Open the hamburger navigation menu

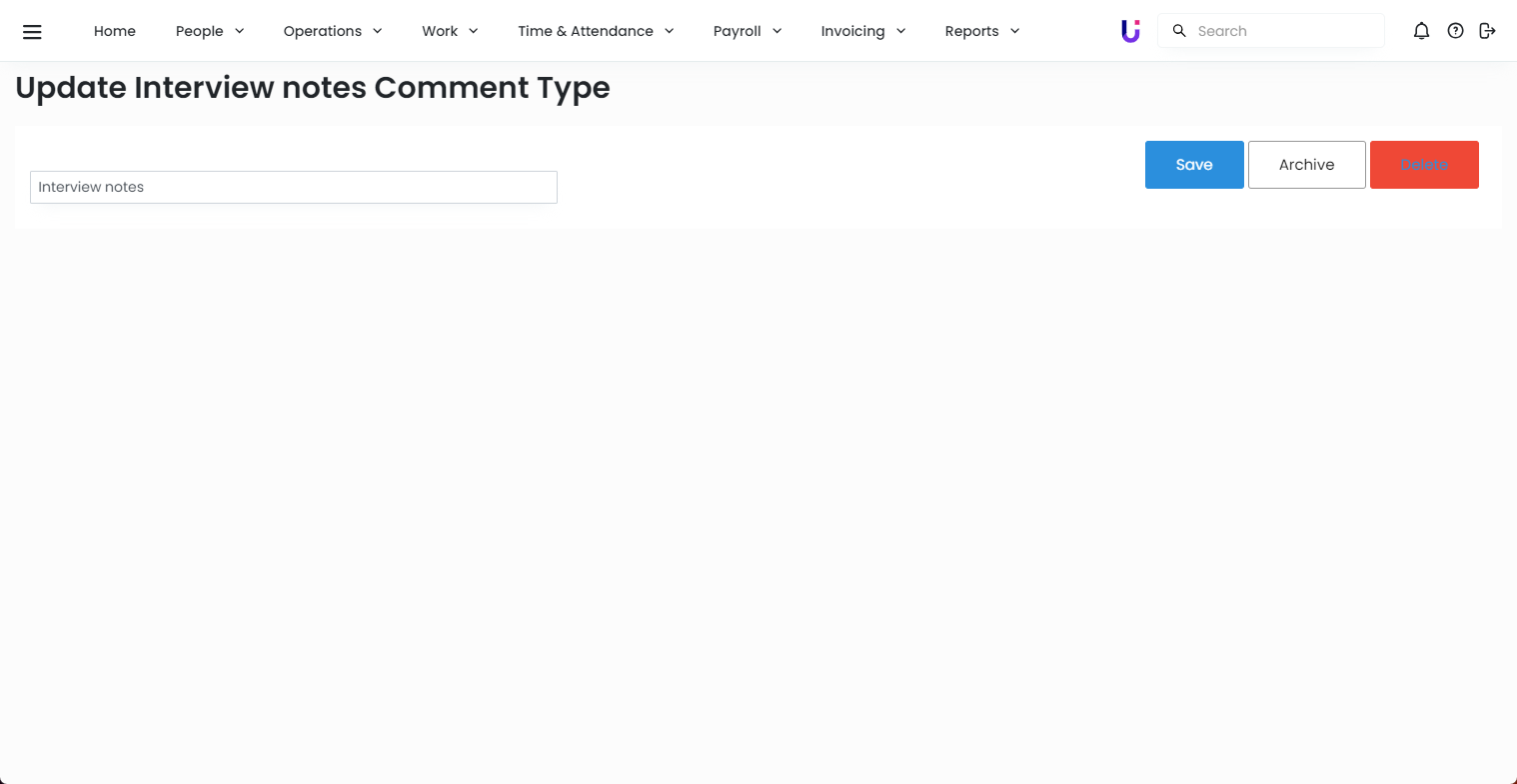coord(32,31)
